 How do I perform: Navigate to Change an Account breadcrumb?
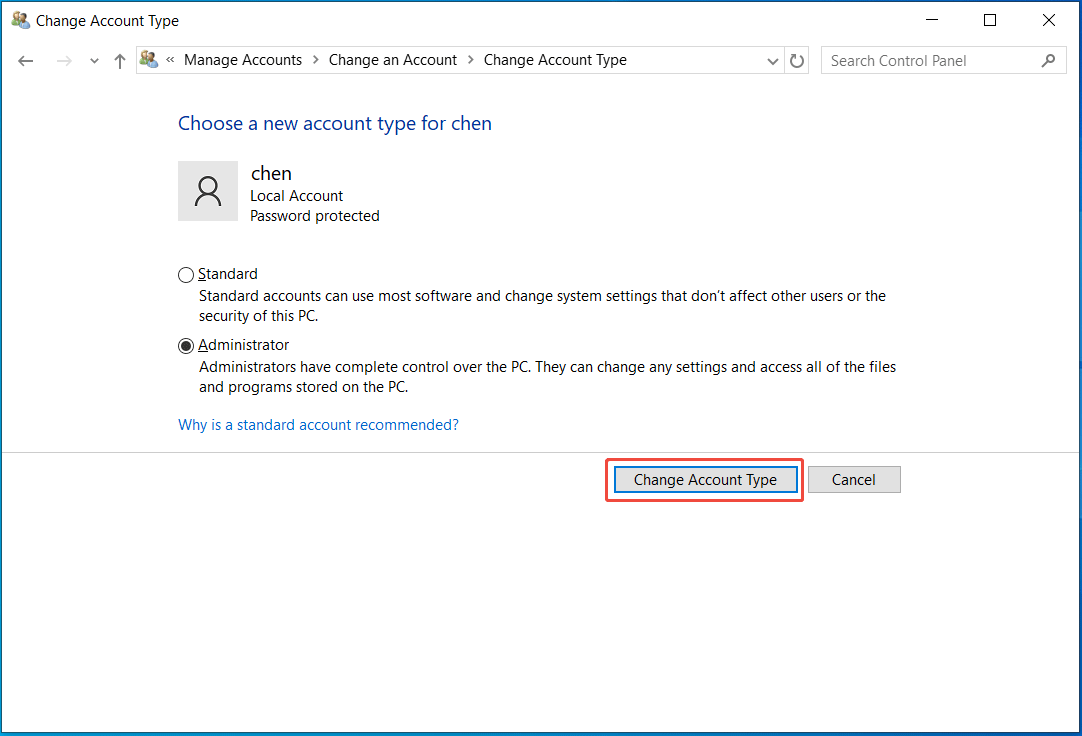[392, 60]
